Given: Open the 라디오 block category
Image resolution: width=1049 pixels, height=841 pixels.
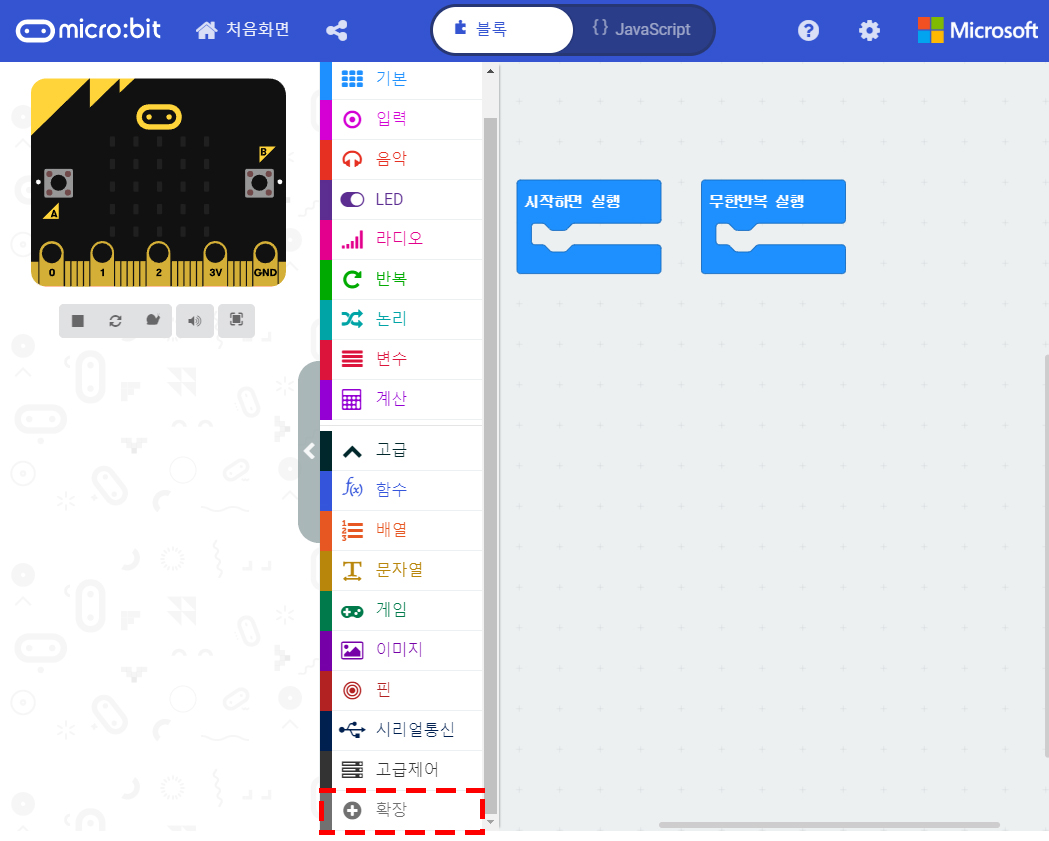Looking at the screenshot, I should (x=401, y=239).
